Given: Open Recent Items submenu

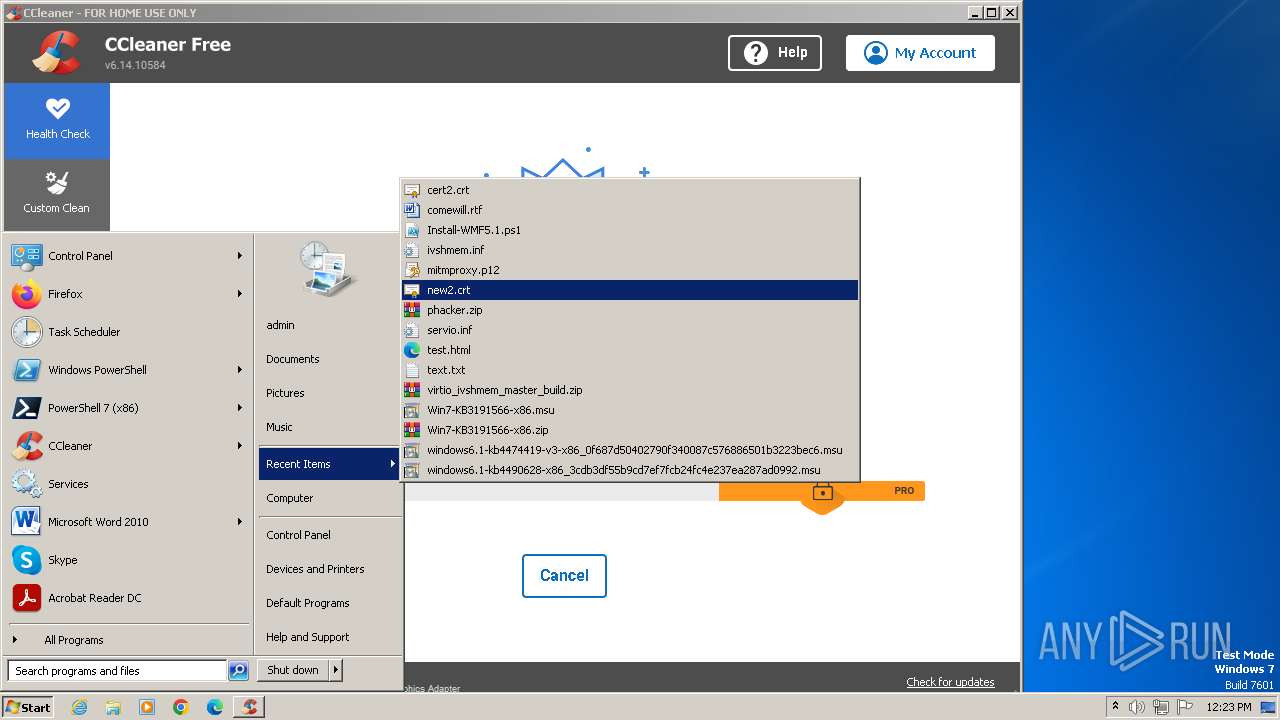Looking at the screenshot, I should (329, 464).
